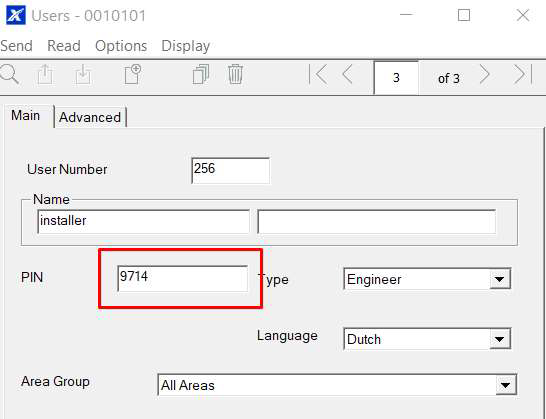Open the Send menu

click(16, 46)
